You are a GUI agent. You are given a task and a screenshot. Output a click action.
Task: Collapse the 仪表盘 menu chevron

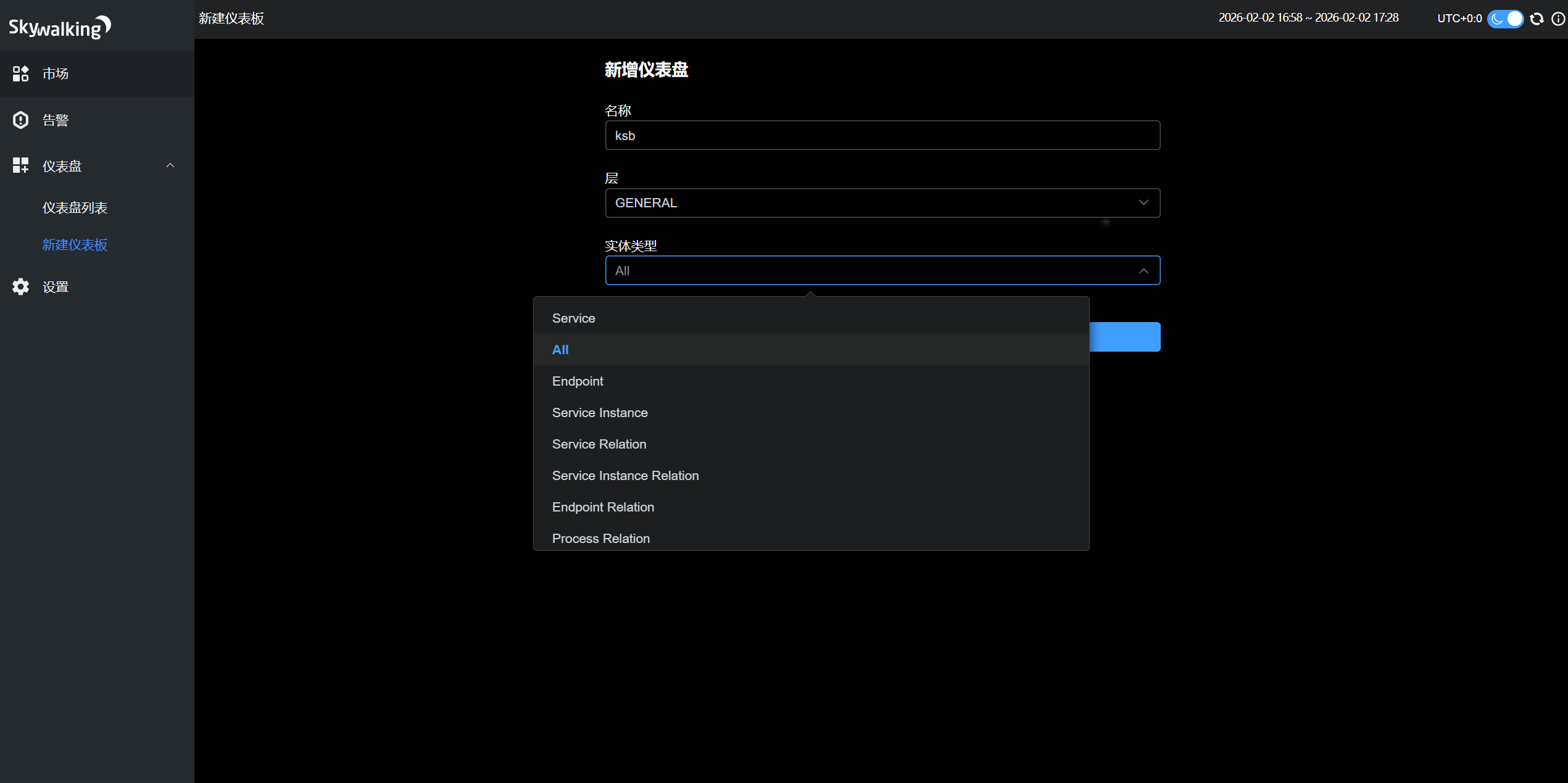[x=170, y=165]
